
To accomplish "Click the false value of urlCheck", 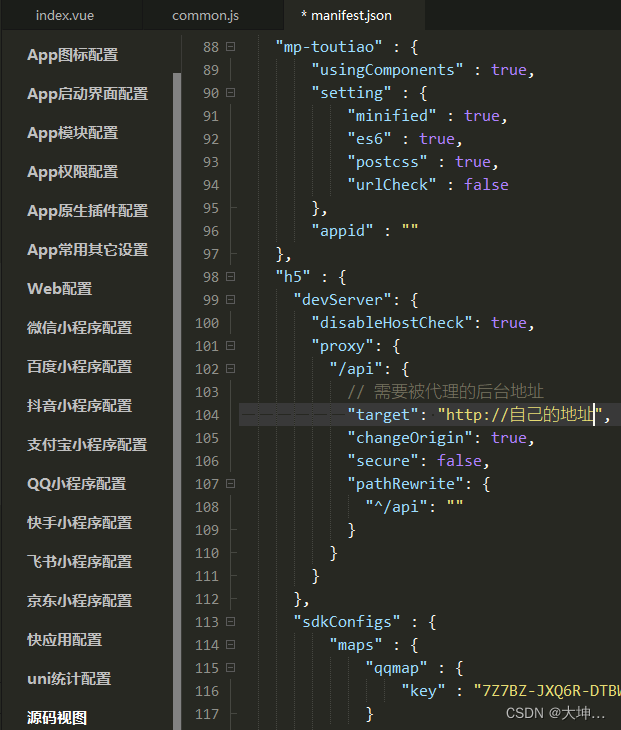I will pyautogui.click(x=486, y=185).
